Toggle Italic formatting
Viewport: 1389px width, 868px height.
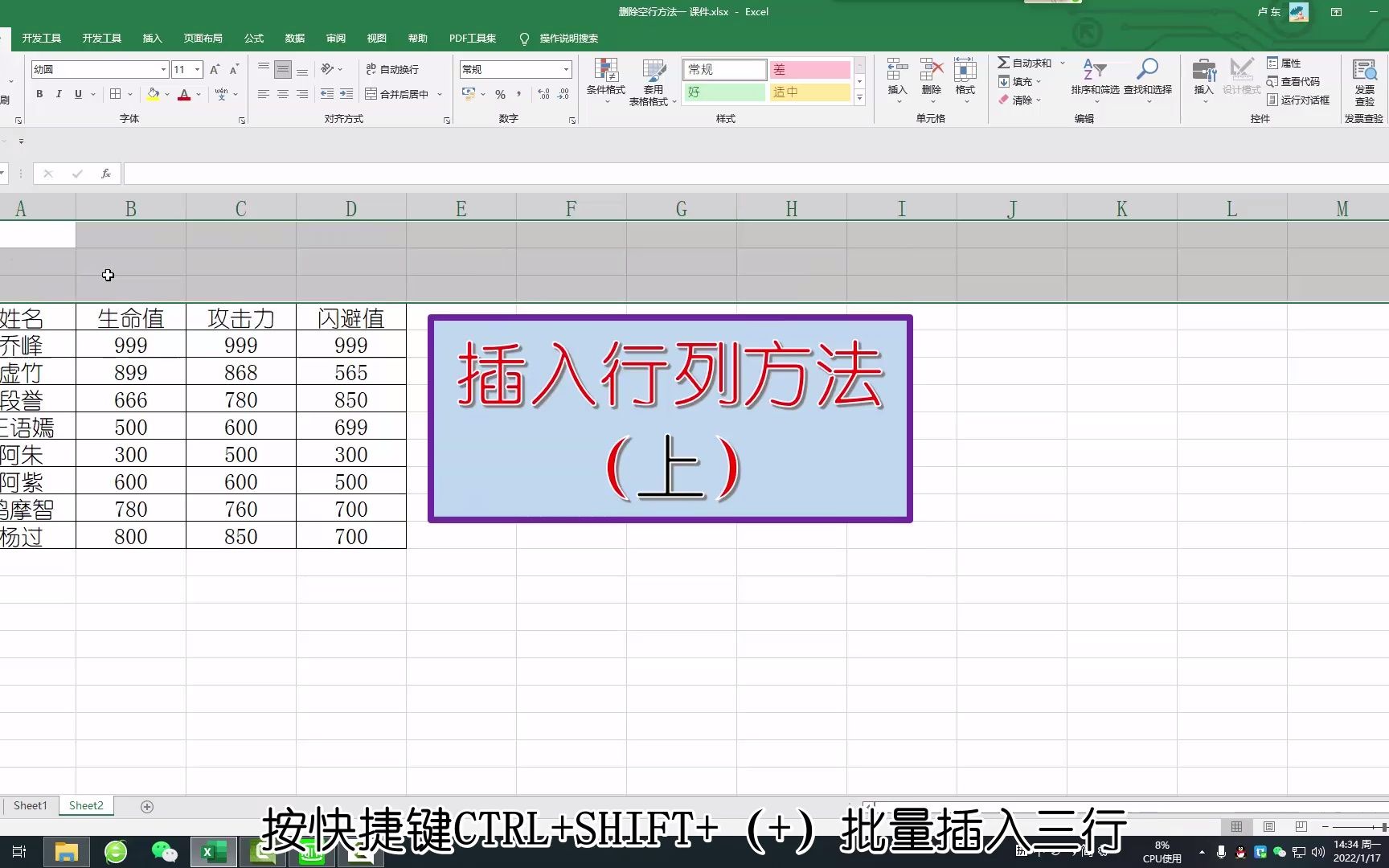pos(59,94)
